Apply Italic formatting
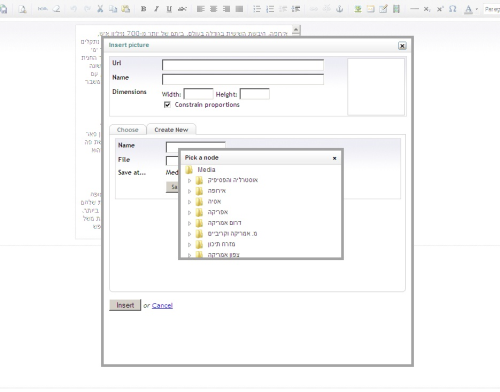 [x=156, y=9]
